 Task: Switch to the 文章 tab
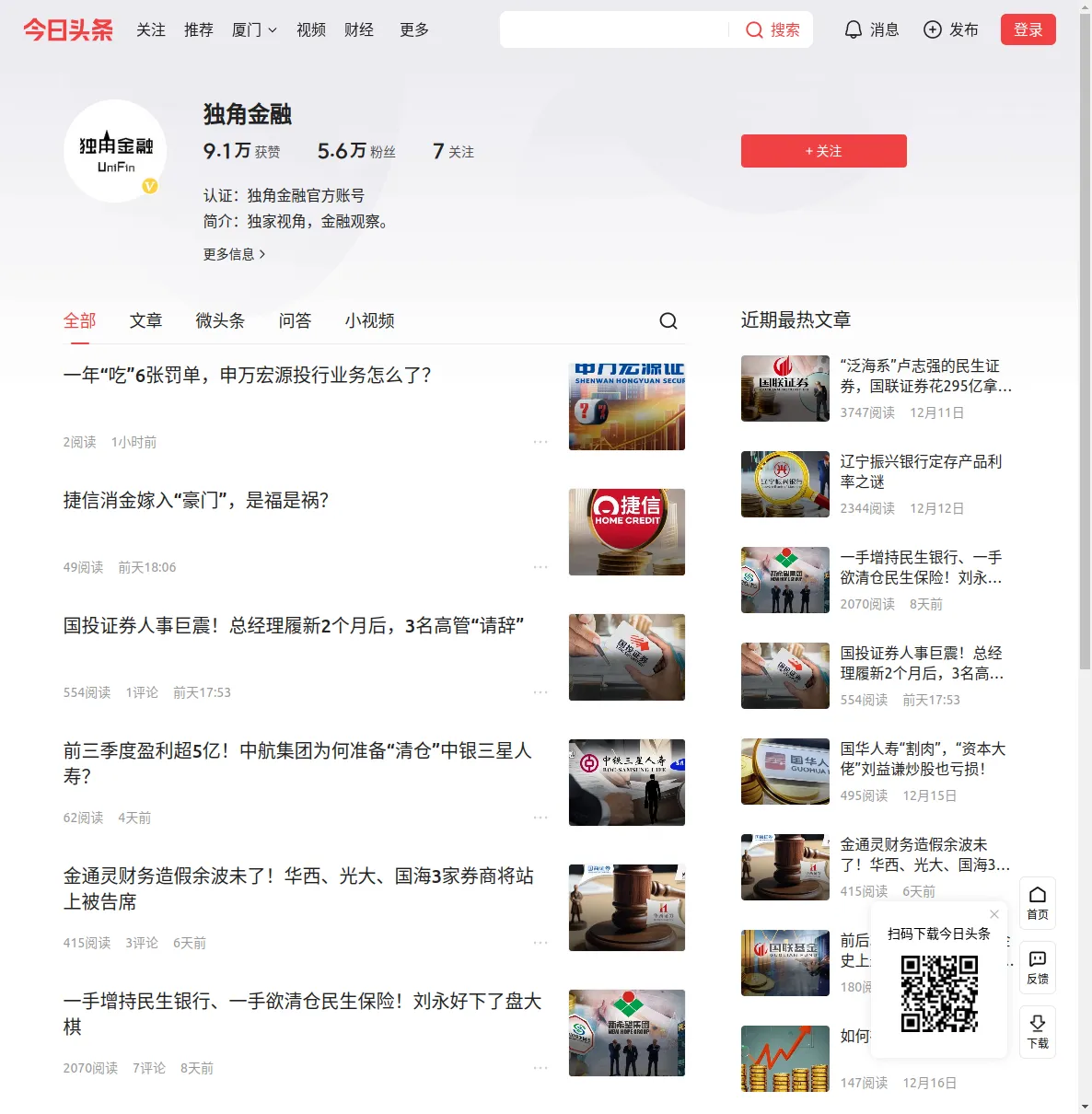(145, 320)
